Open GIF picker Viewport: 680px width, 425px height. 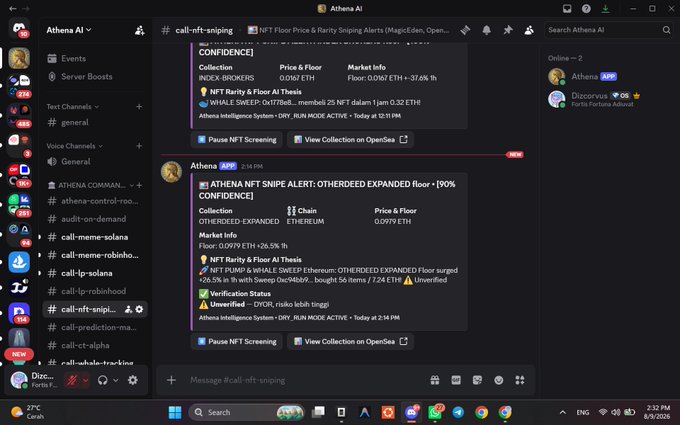click(x=456, y=380)
